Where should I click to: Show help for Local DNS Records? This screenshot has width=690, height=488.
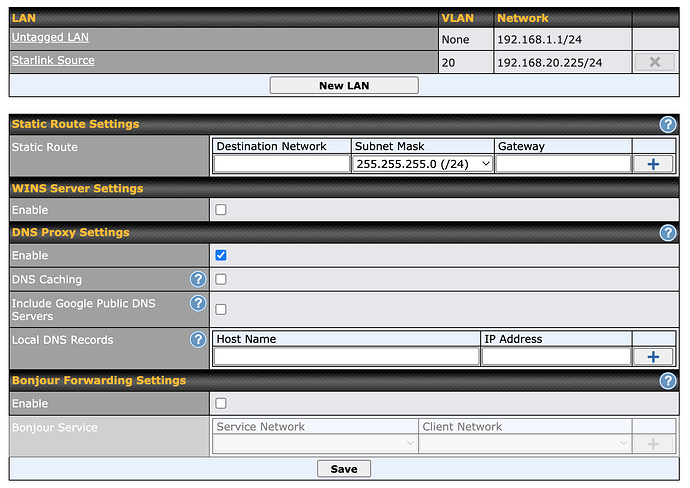click(x=198, y=340)
